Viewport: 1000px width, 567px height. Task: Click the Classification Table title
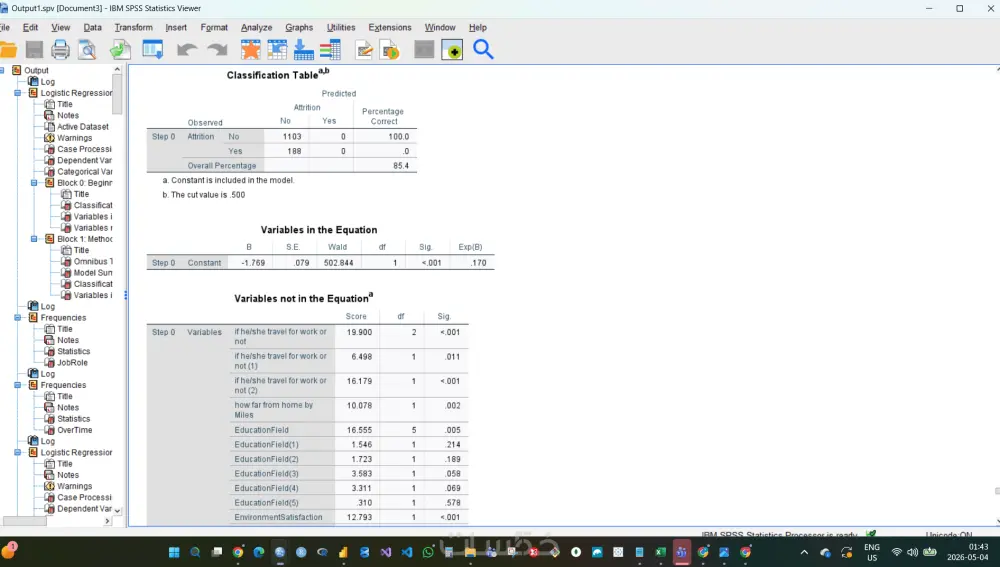278,75
